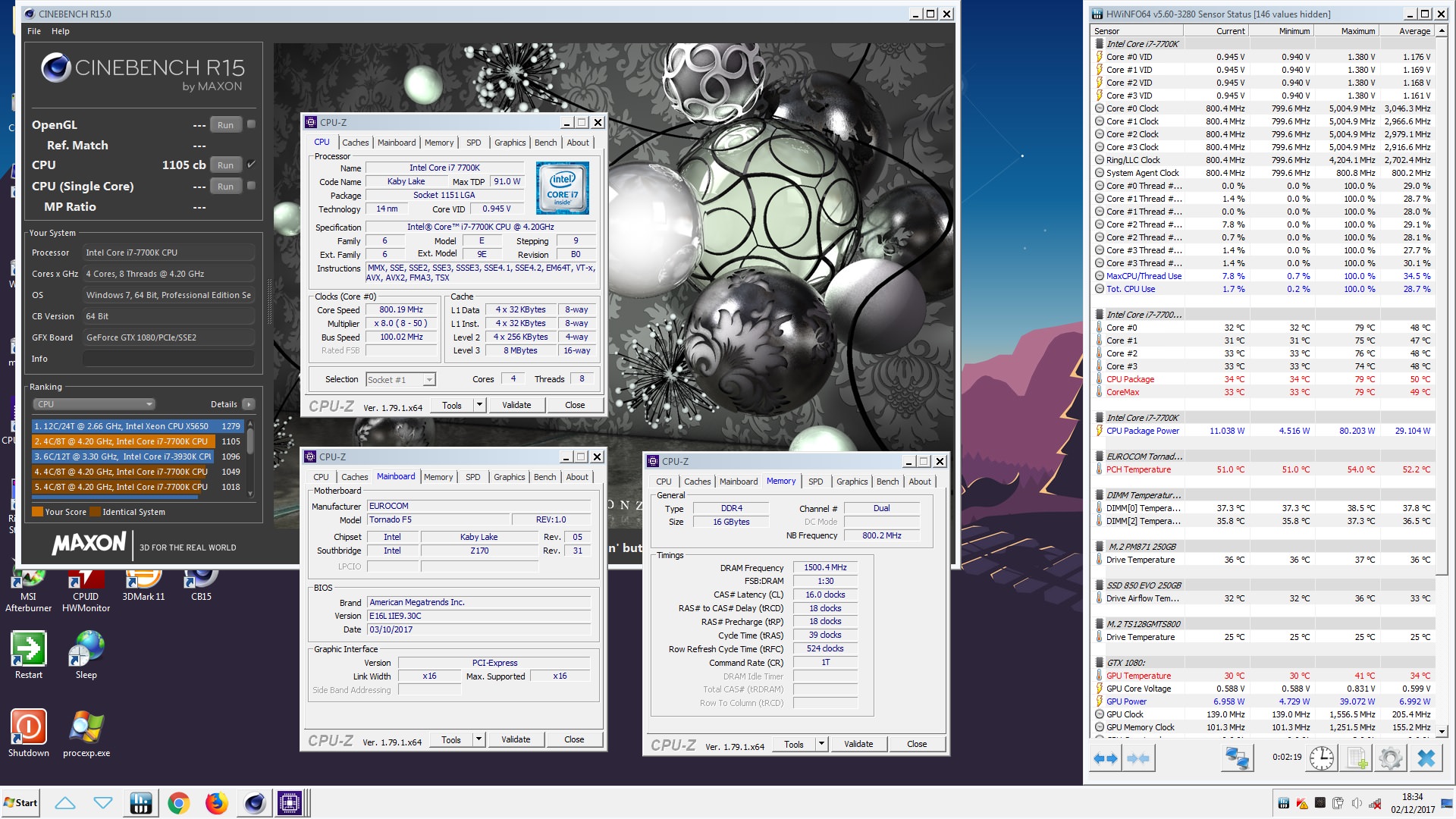
Task: Select GPU Temperature row in HWiNFO
Action: 1263,676
